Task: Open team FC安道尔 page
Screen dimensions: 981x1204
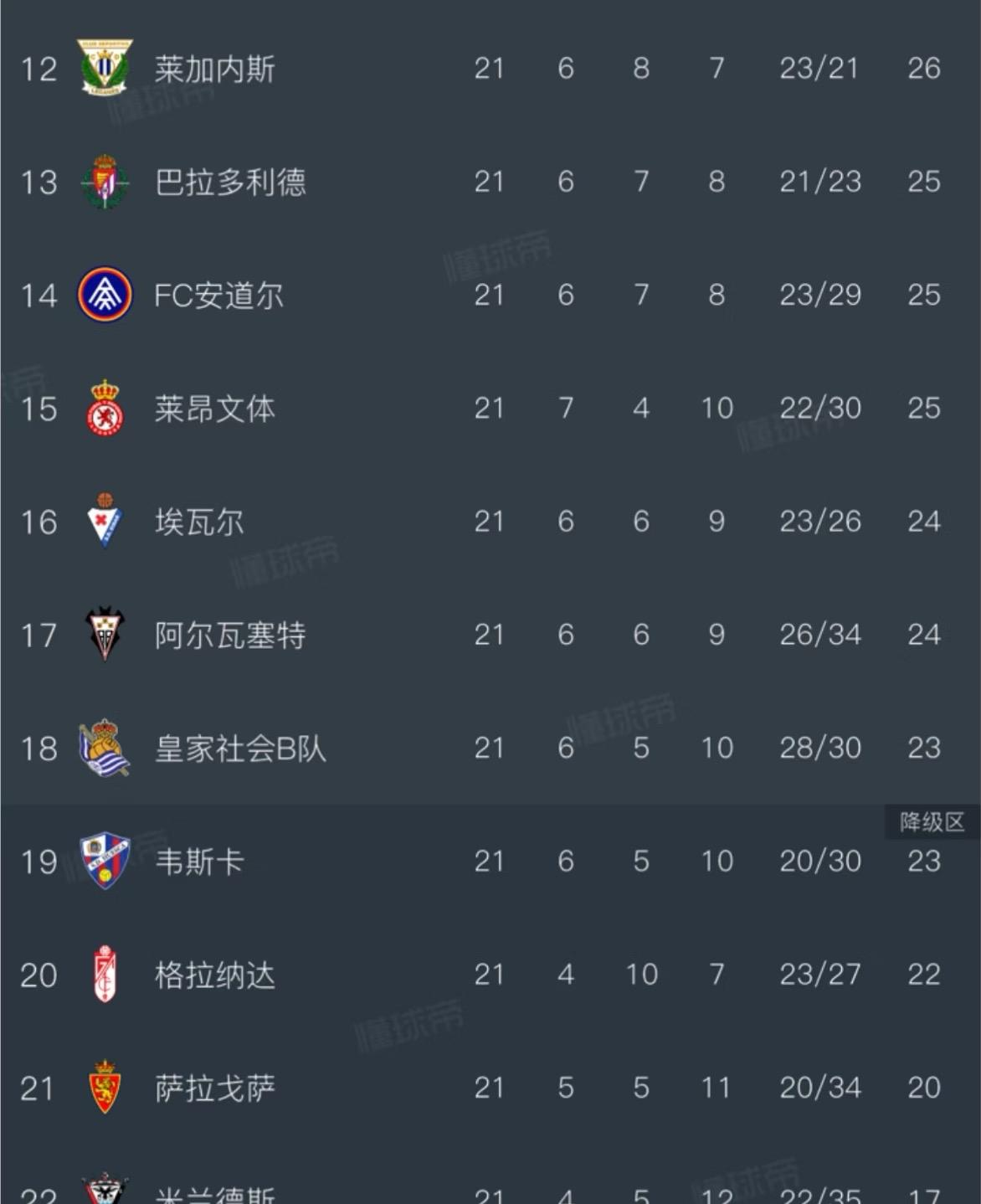Action: click(218, 296)
